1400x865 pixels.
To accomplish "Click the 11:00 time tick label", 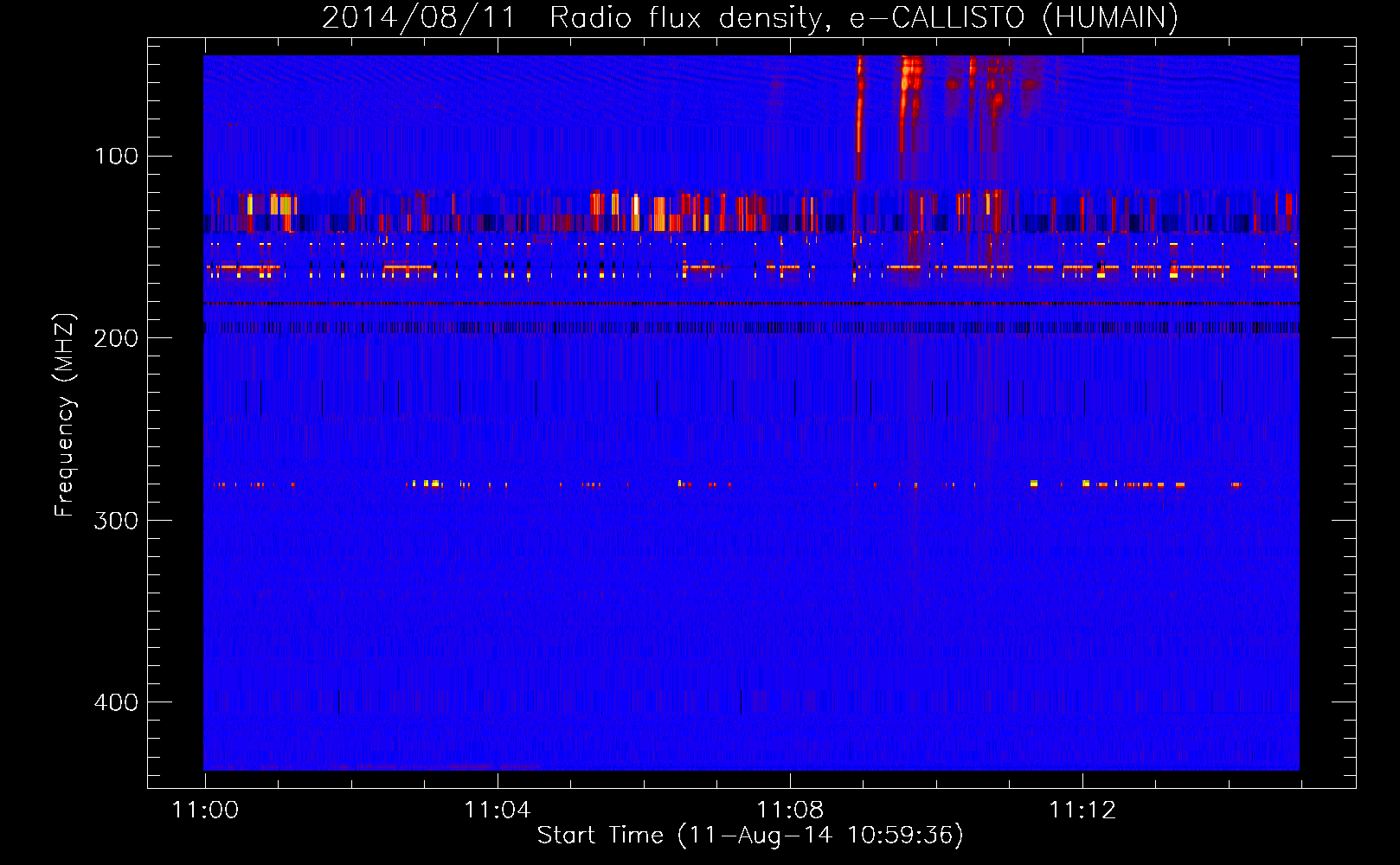I will [x=205, y=810].
